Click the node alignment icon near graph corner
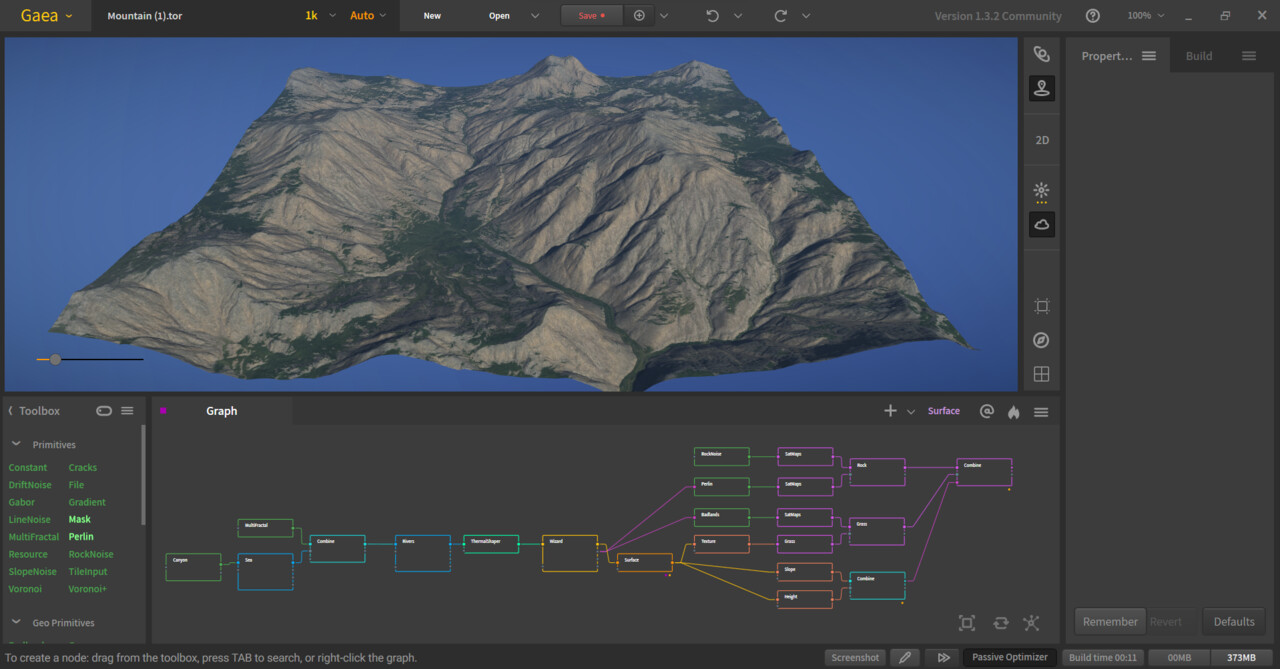Screen dimensions: 1280x669 [x=1031, y=622]
